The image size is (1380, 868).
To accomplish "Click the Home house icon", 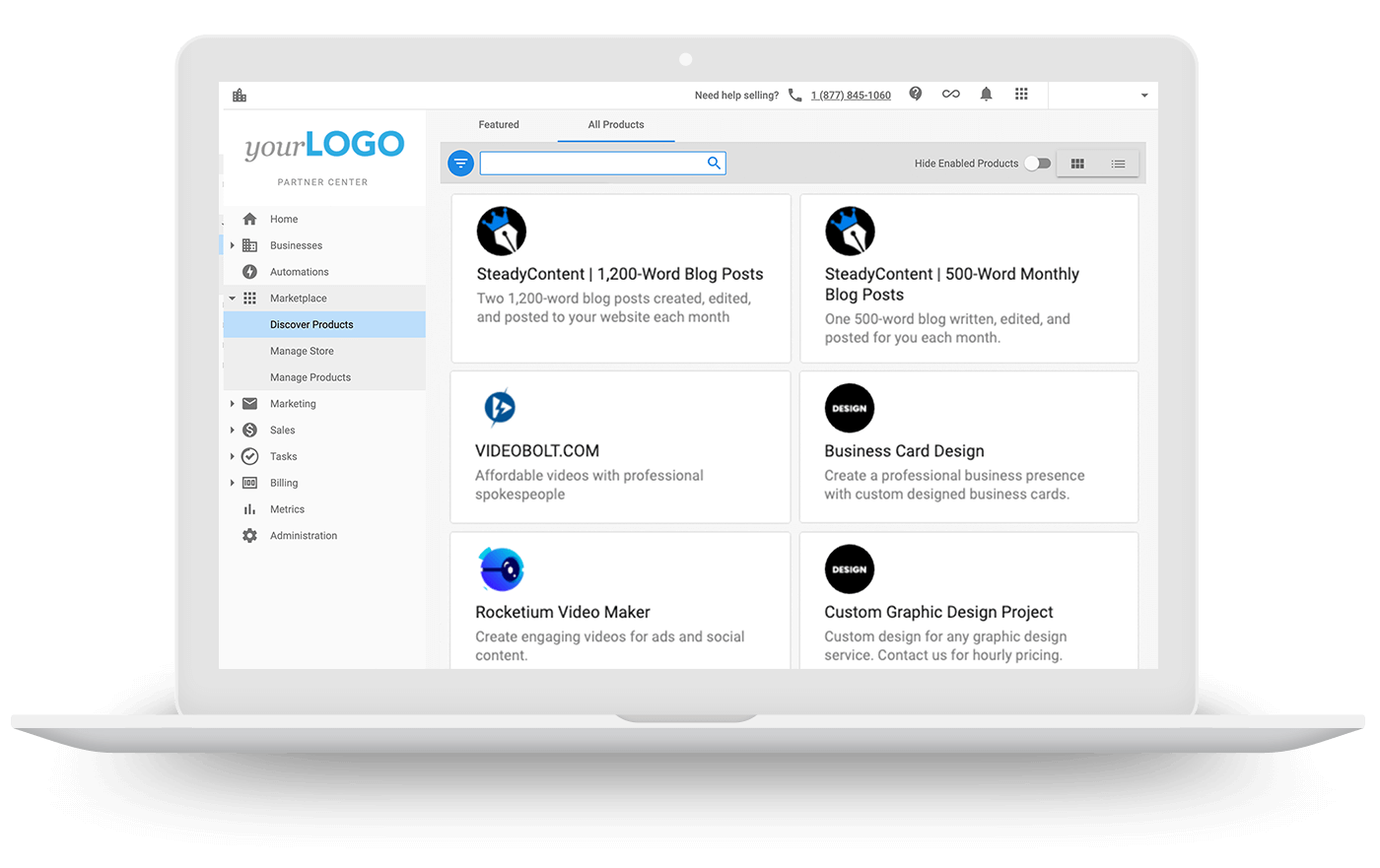I will pos(249,219).
